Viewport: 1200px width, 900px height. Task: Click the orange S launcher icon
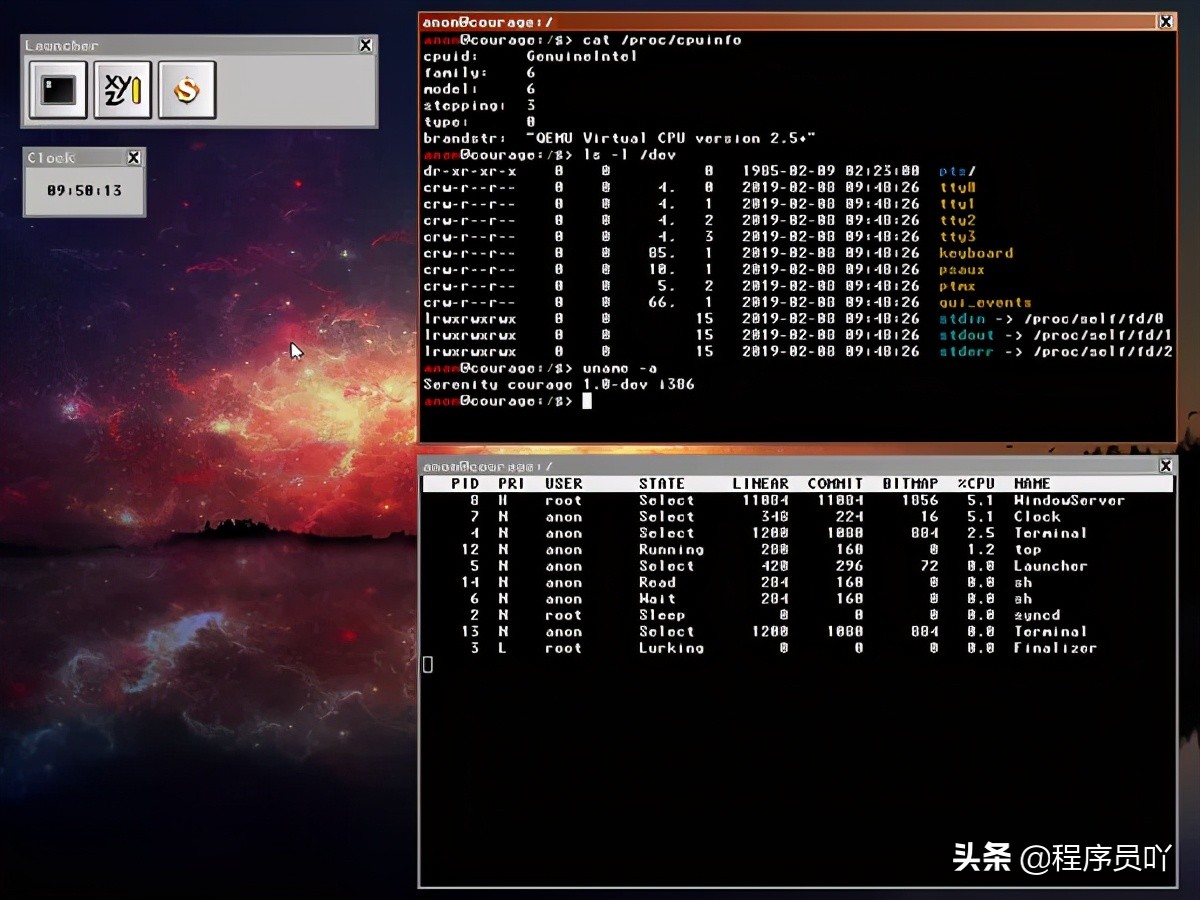point(187,90)
